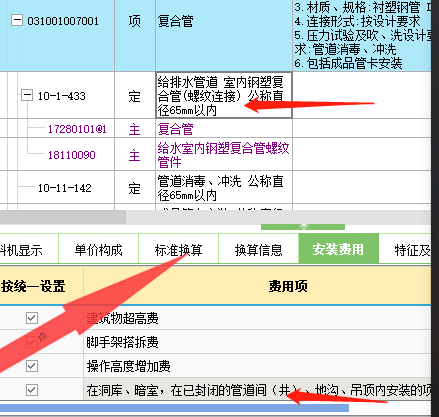The width and height of the screenshot is (439, 417).
Task: Select material code 17280101@1
Action: click(x=77, y=129)
